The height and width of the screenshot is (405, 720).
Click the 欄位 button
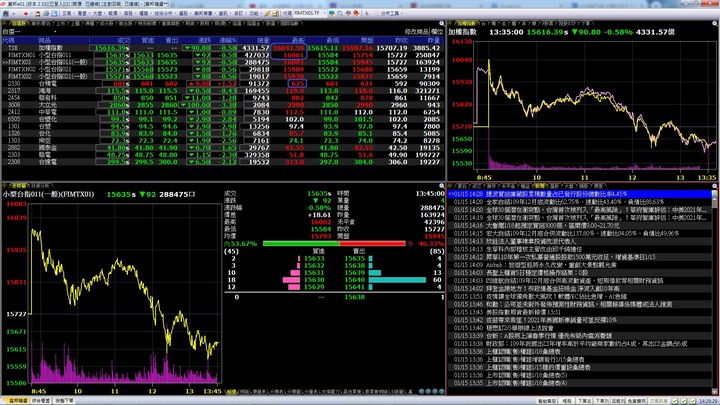[437, 32]
